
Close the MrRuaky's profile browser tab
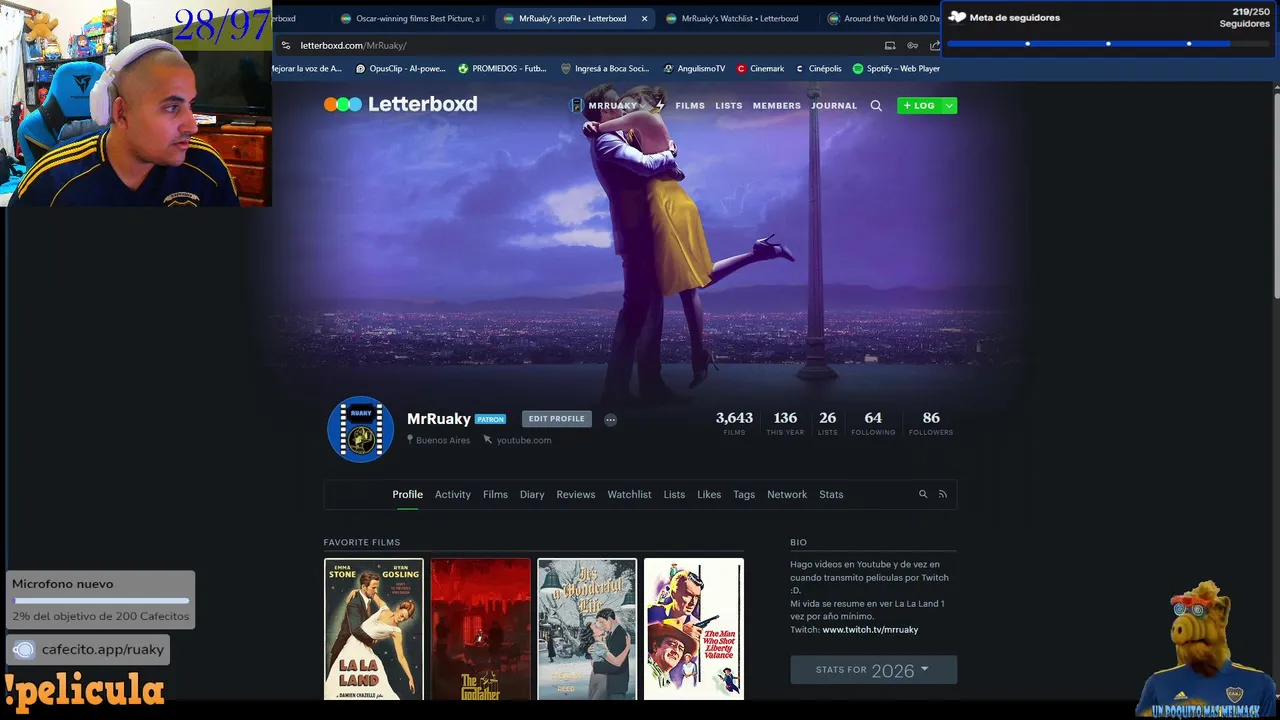coord(644,18)
